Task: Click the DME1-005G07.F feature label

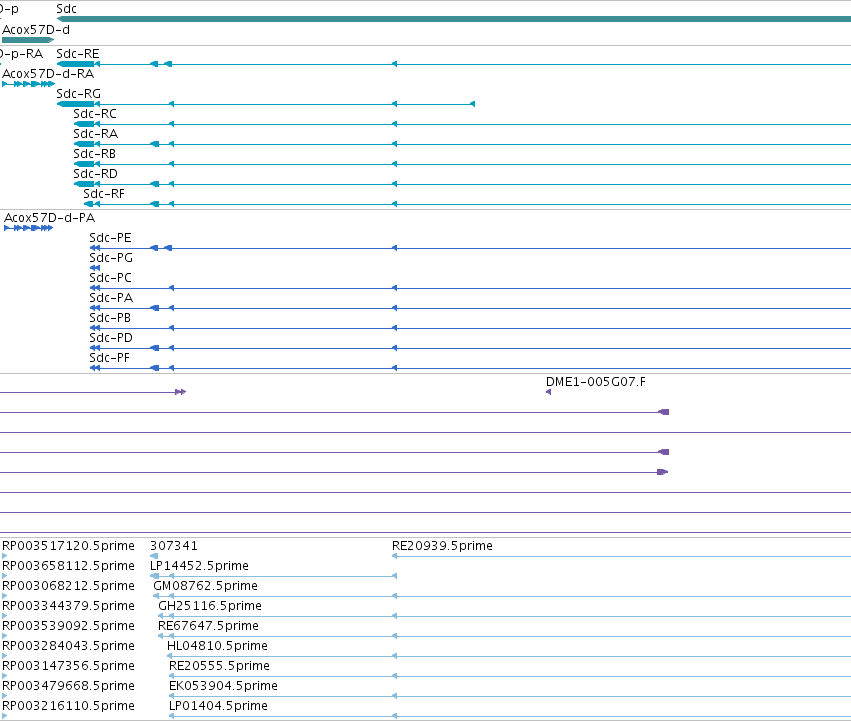Action: coord(596,382)
